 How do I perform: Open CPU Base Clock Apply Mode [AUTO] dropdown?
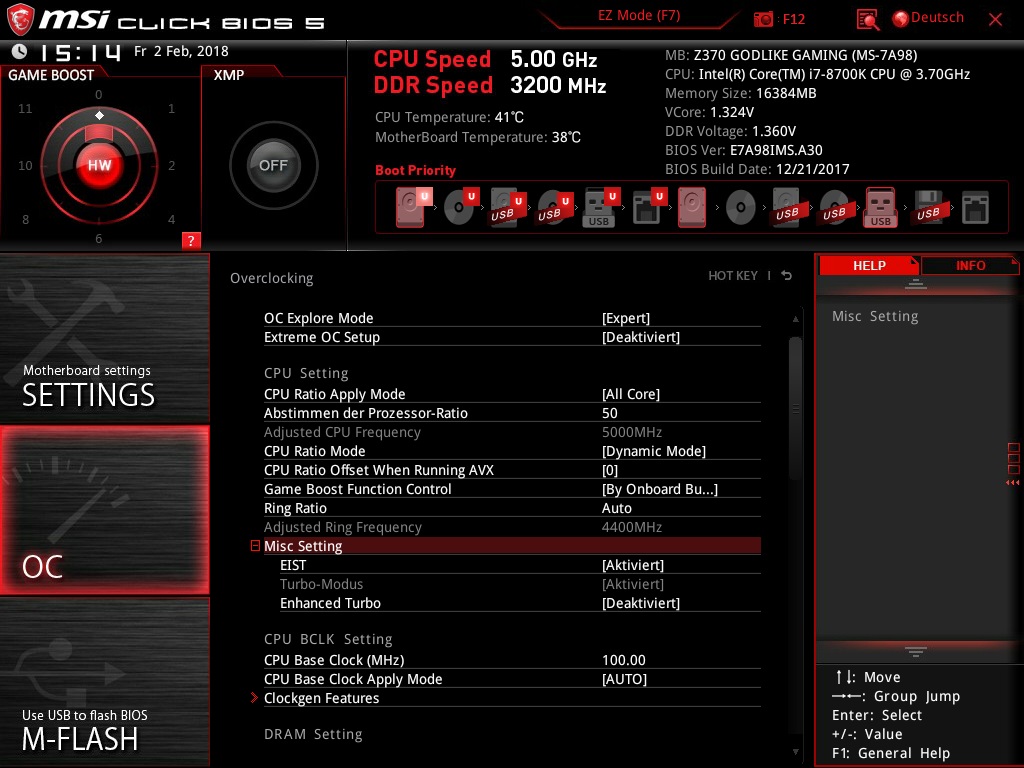[x=624, y=679]
